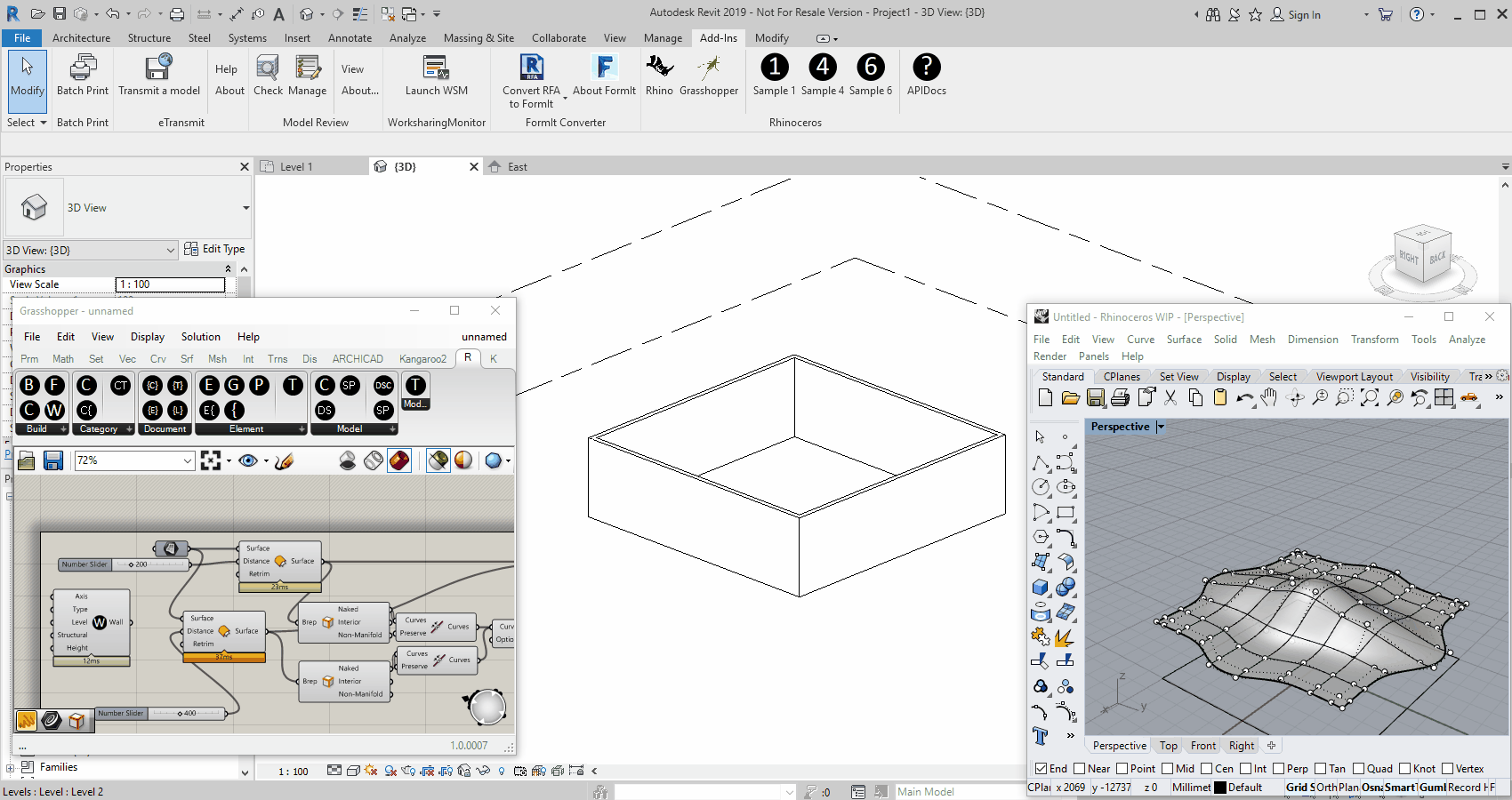Click the Edit Type button
The width and height of the screenshot is (1512, 800).
point(214,249)
